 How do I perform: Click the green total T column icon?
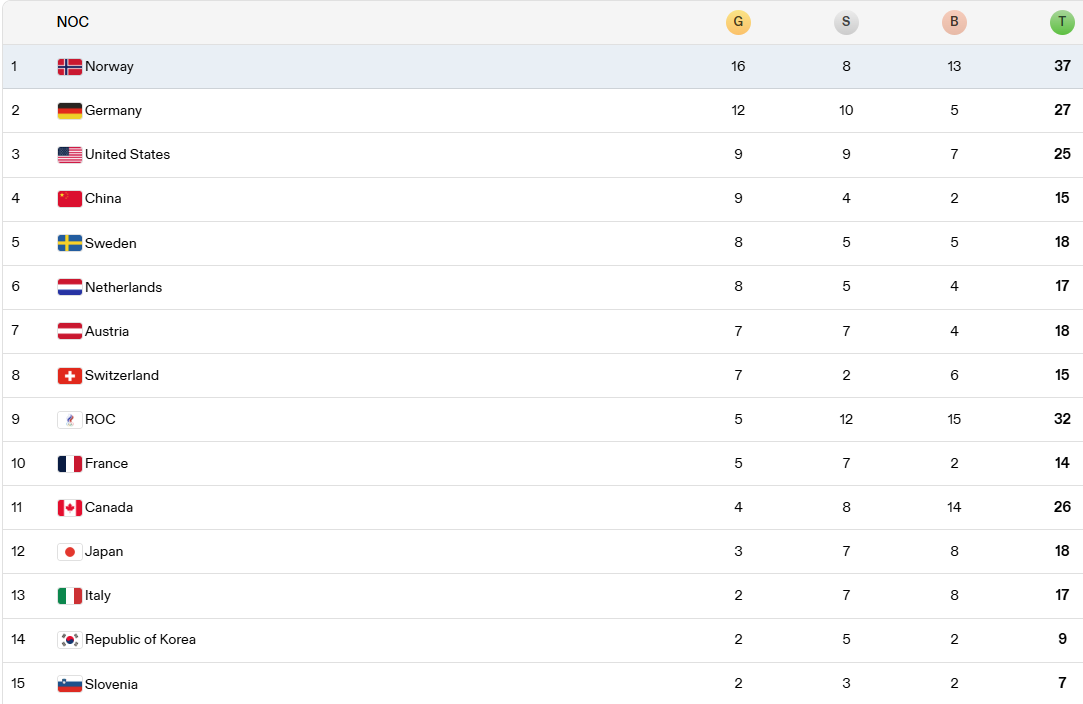coord(1062,23)
